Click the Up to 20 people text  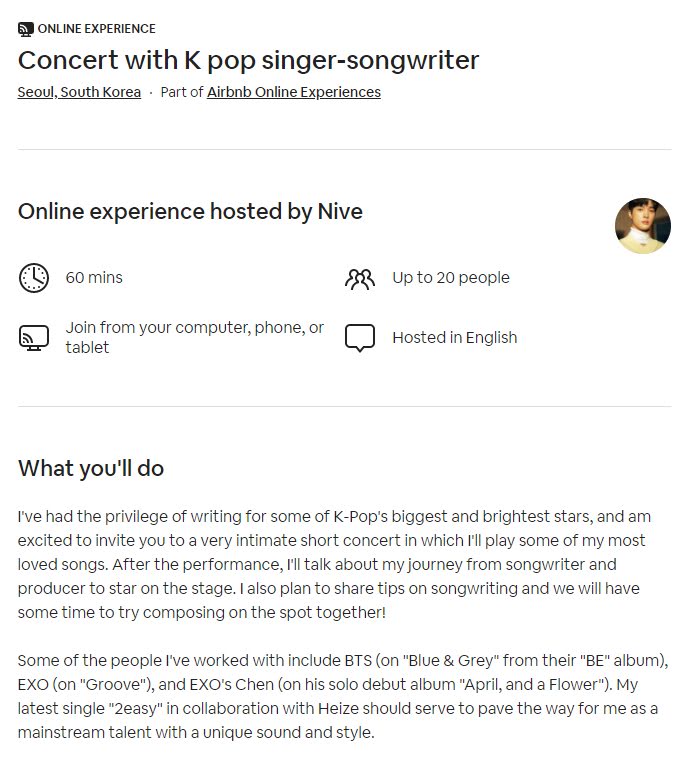[451, 277]
